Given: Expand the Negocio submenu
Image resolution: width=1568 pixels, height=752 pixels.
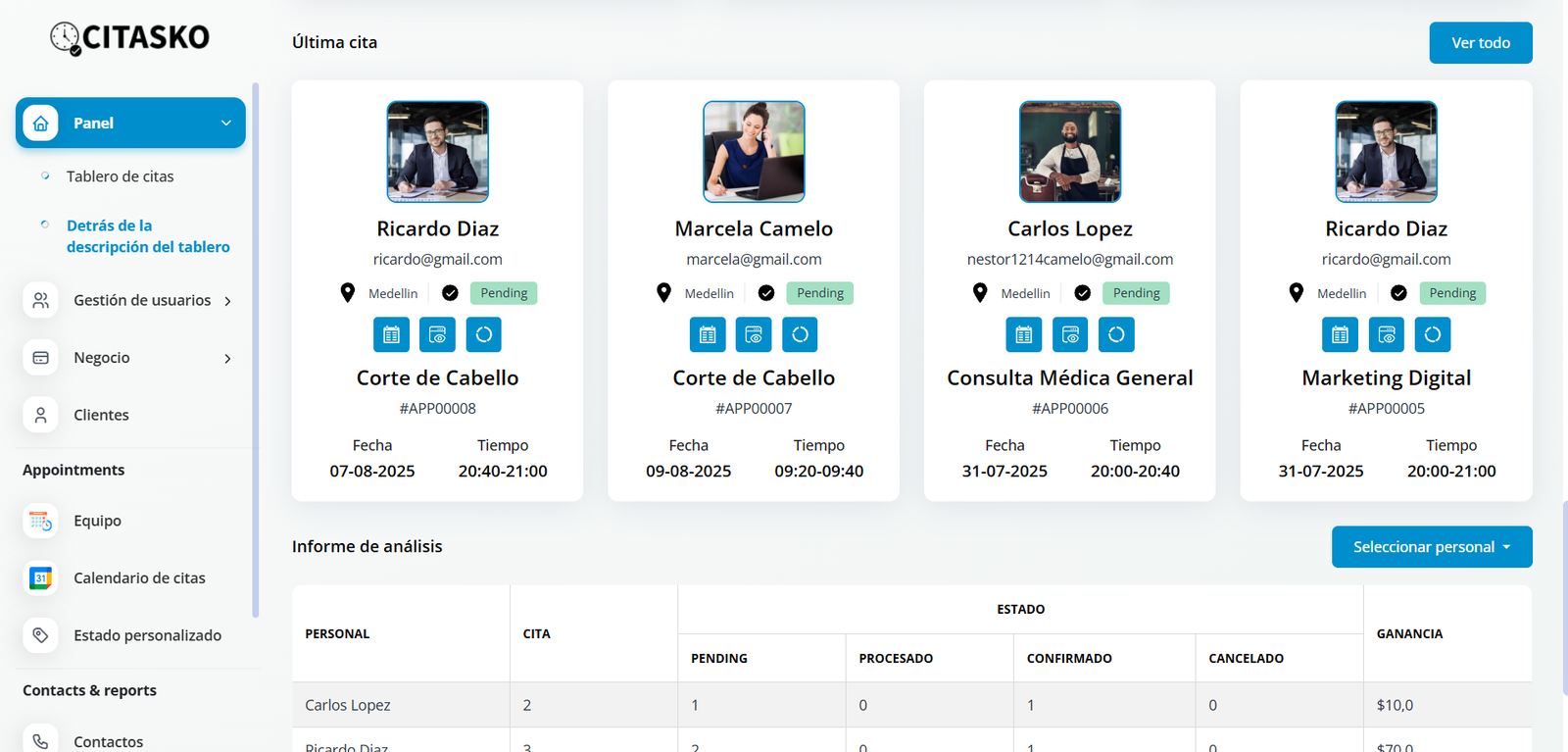Looking at the screenshot, I should point(227,358).
